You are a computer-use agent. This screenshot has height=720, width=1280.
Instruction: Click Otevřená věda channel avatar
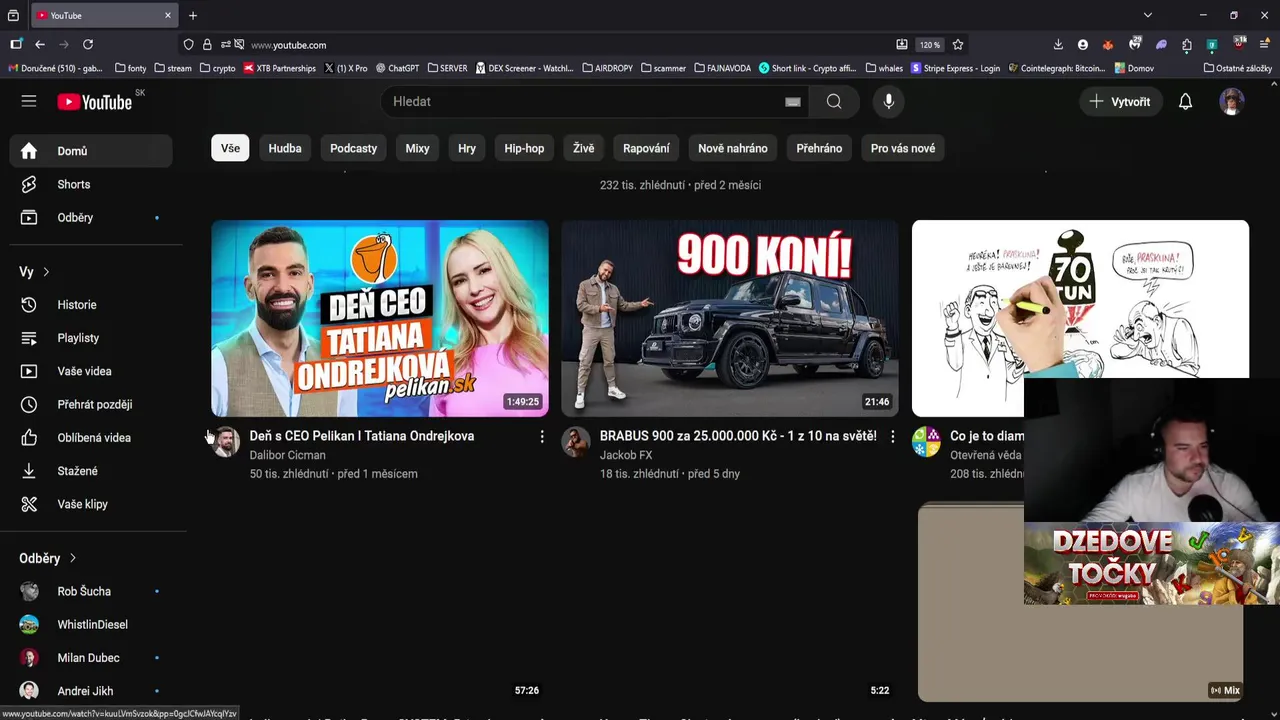tap(926, 442)
